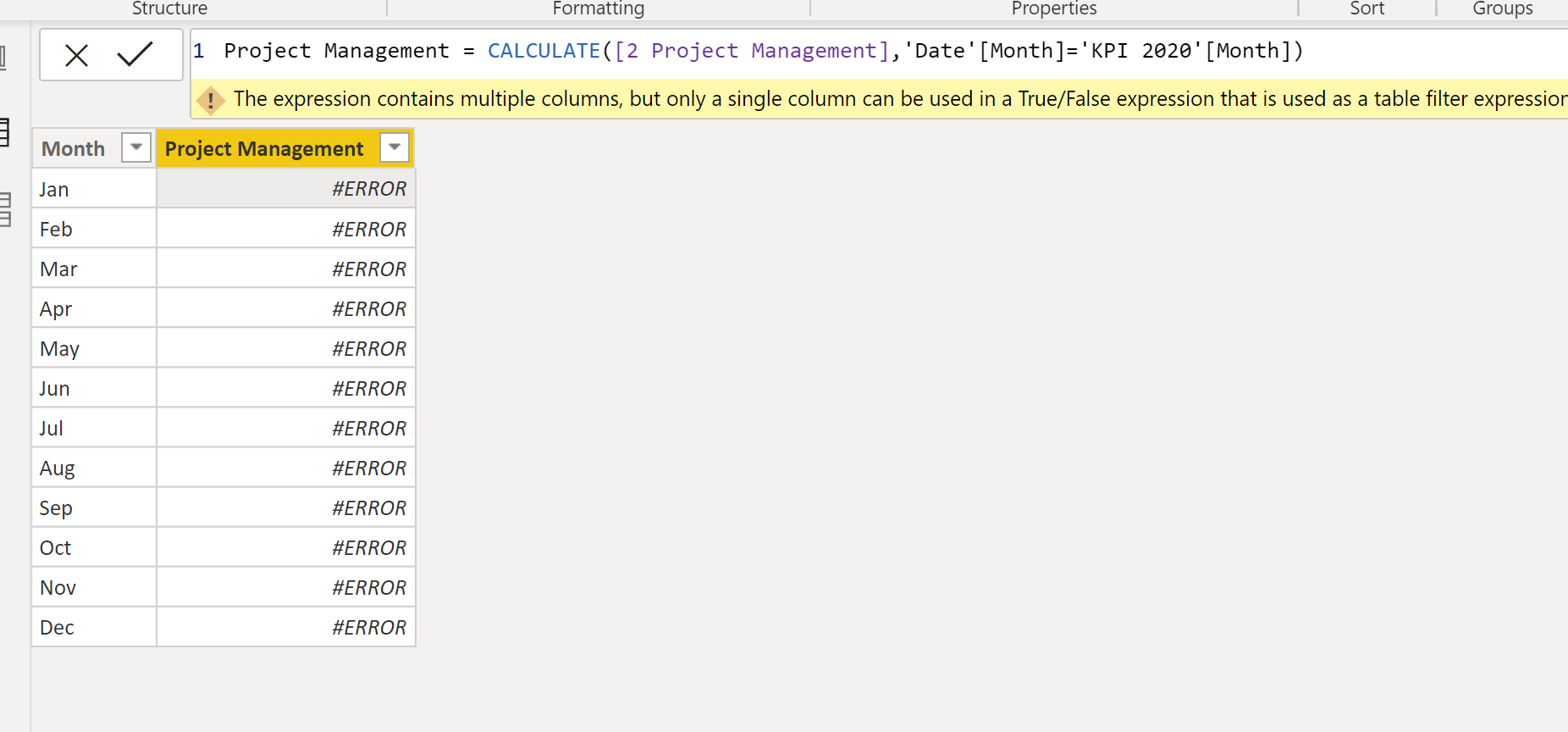
Task: Select the Sep cell in Month column
Action: pyautogui.click(x=94, y=507)
